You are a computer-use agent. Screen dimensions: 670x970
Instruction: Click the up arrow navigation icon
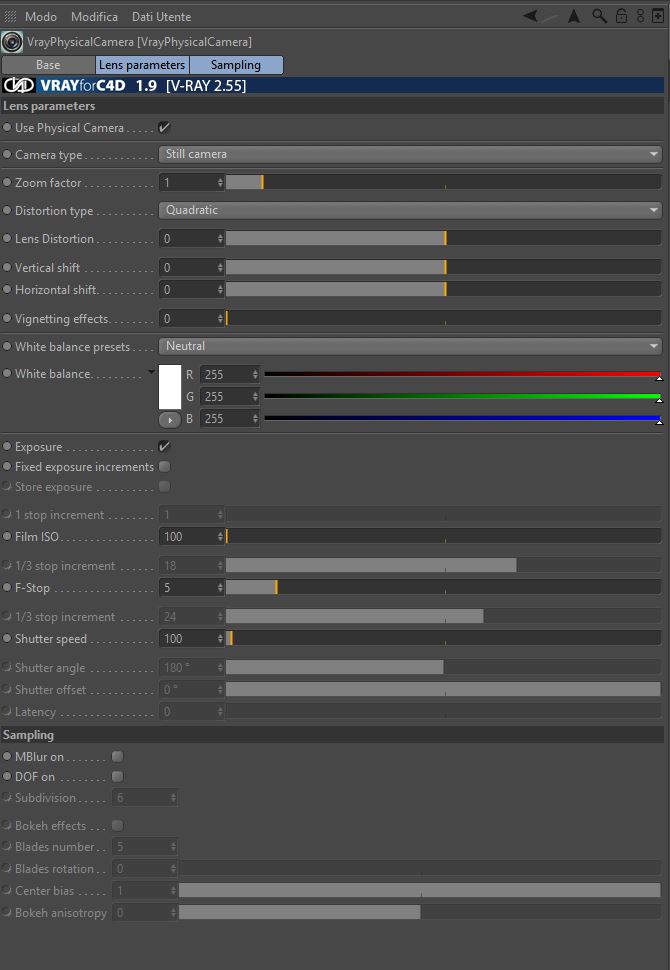point(574,16)
